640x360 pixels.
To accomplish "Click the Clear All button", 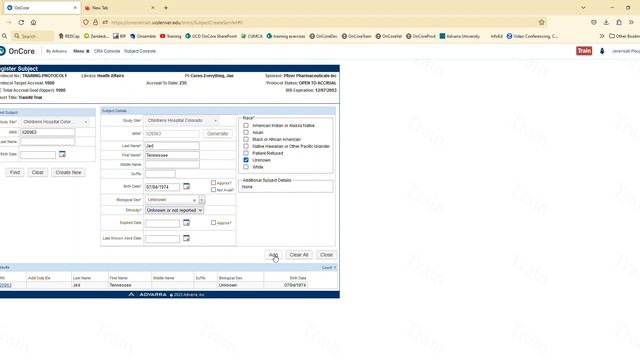I will coord(299,255).
